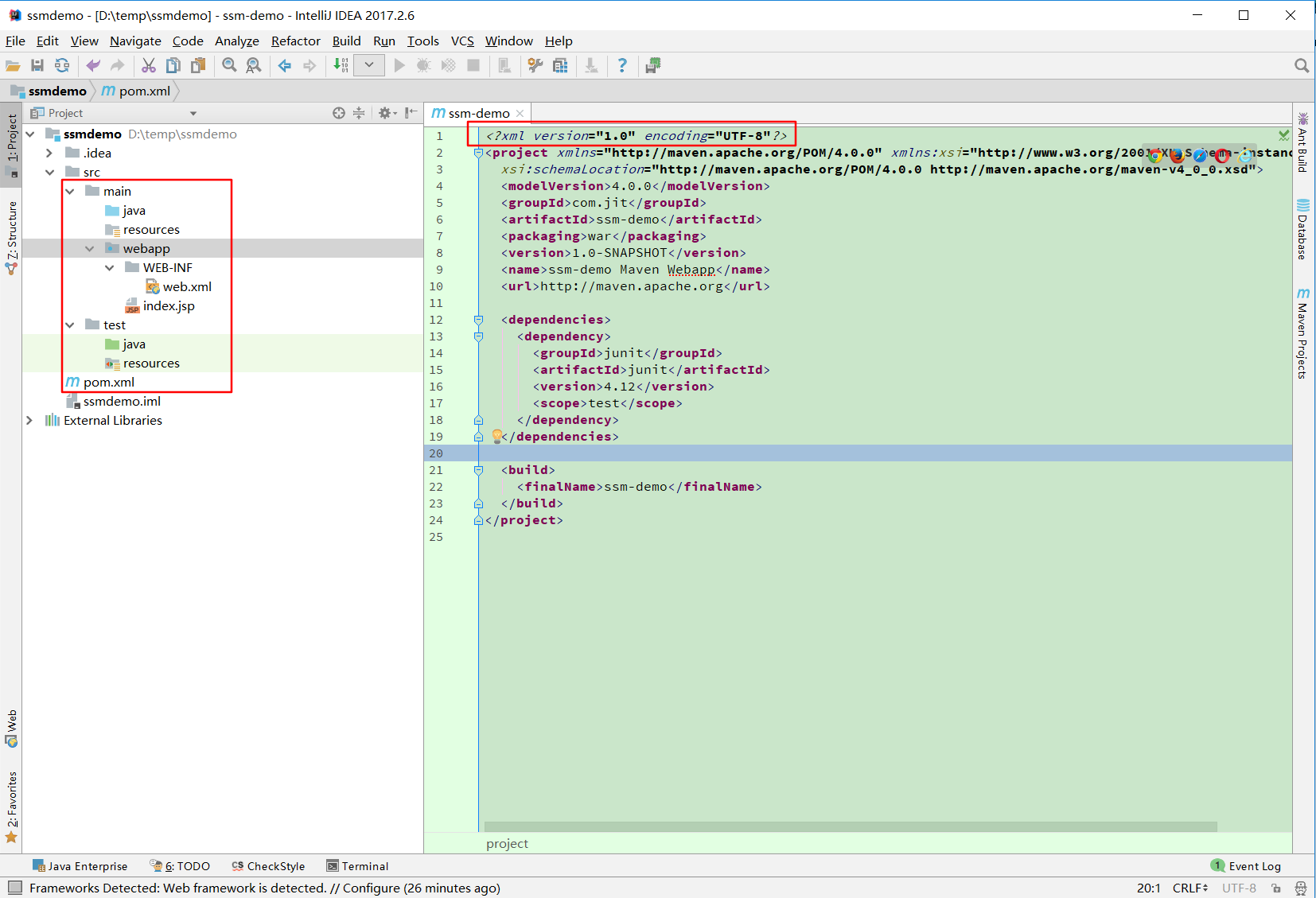The width and height of the screenshot is (1316, 898).
Task: Open pom.xml in Safari browser icon
Action: click(1200, 155)
